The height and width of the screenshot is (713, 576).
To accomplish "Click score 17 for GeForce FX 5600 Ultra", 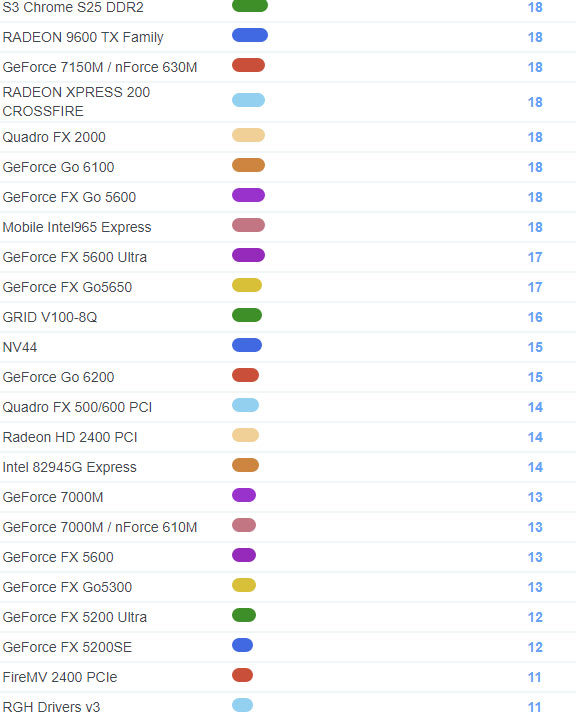I will pos(535,257).
